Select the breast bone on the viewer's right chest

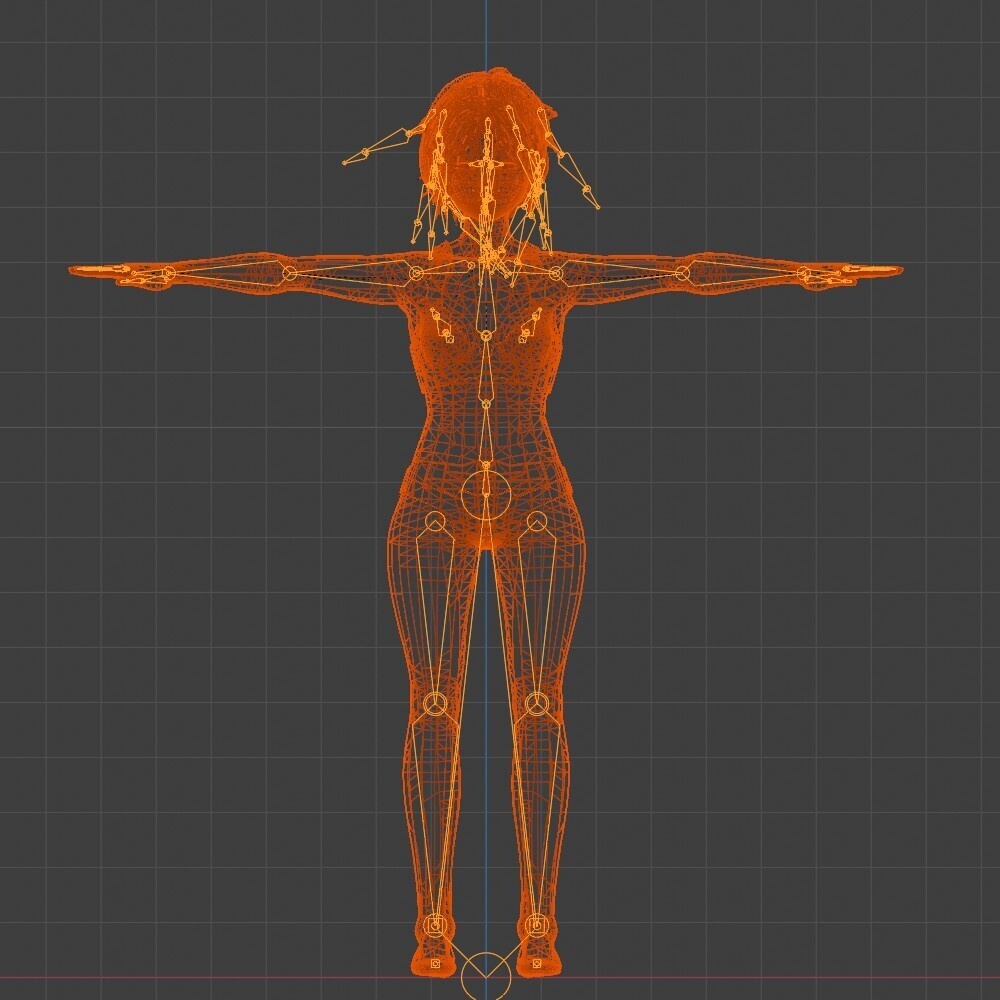tap(531, 325)
